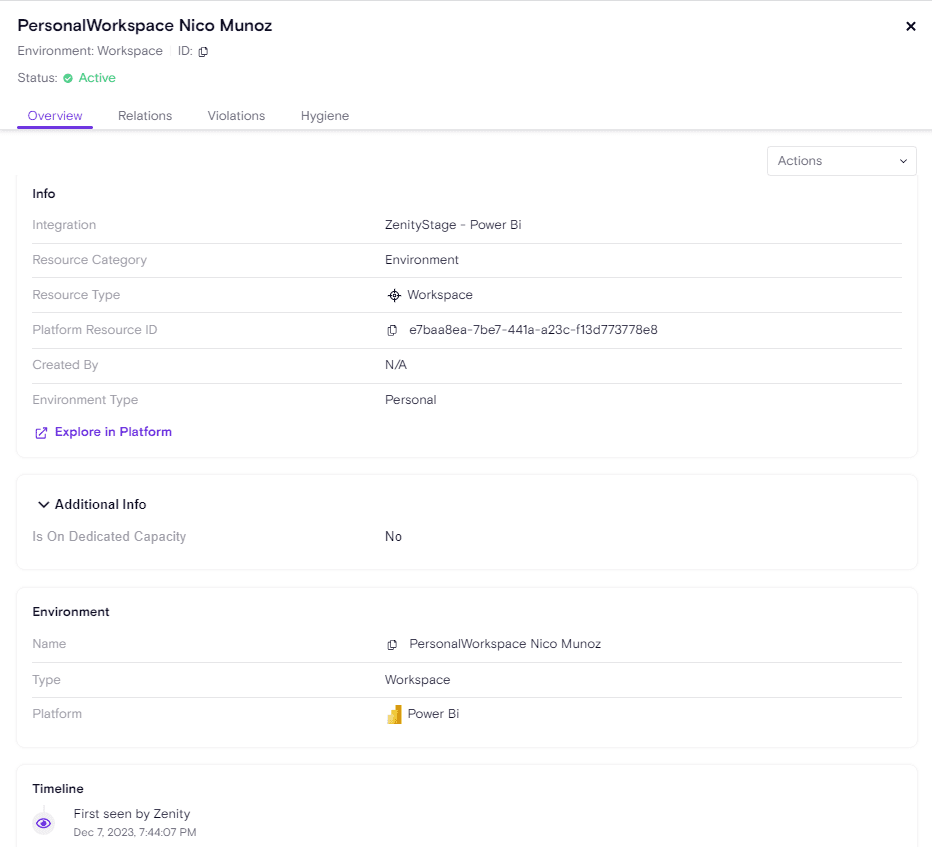Open the Violations tab
This screenshot has width=932, height=847.
tap(236, 116)
